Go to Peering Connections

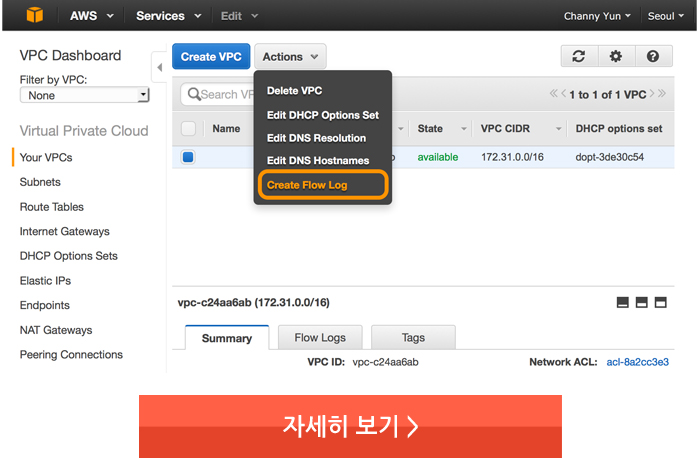point(71,354)
